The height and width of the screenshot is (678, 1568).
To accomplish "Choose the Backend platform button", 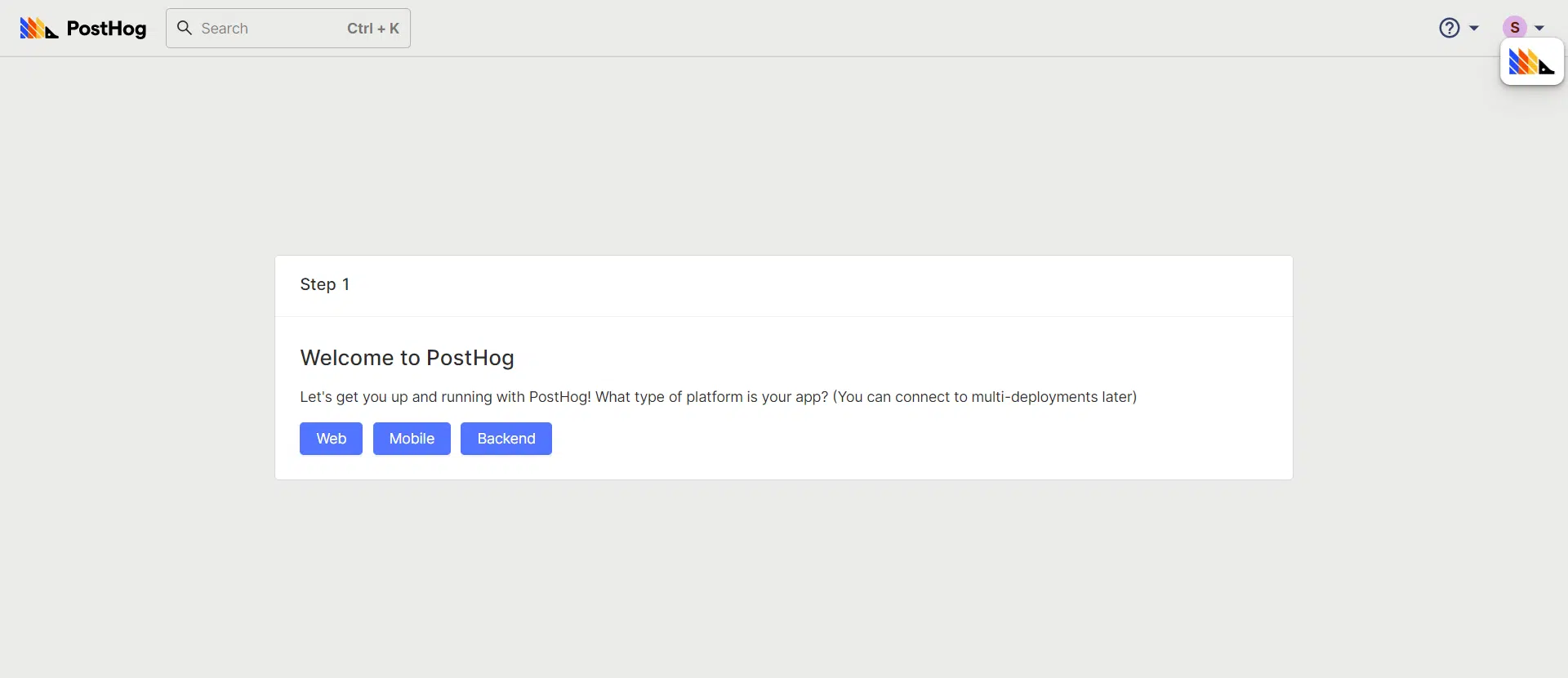I will (506, 439).
